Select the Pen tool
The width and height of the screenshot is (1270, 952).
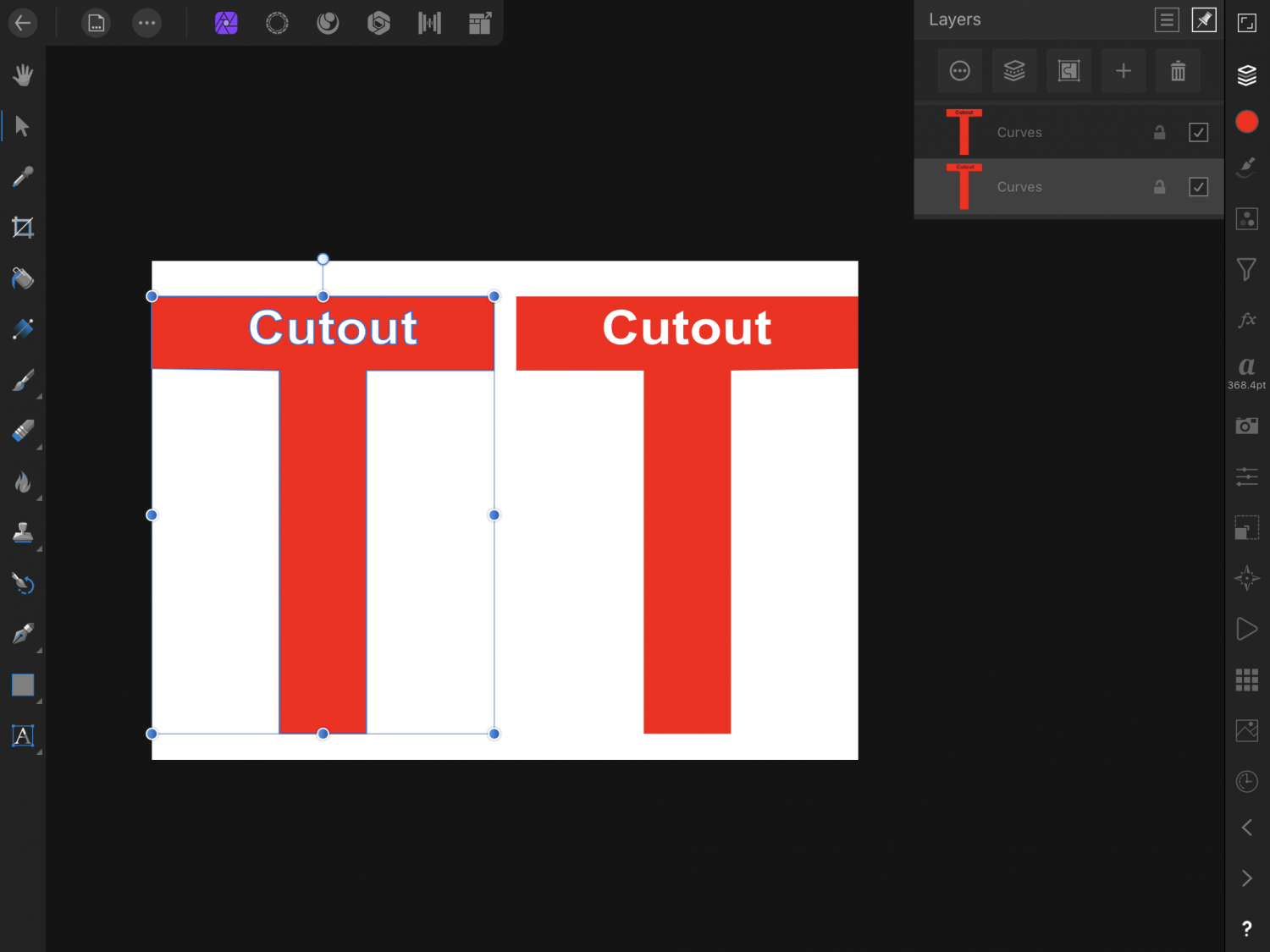[23, 634]
